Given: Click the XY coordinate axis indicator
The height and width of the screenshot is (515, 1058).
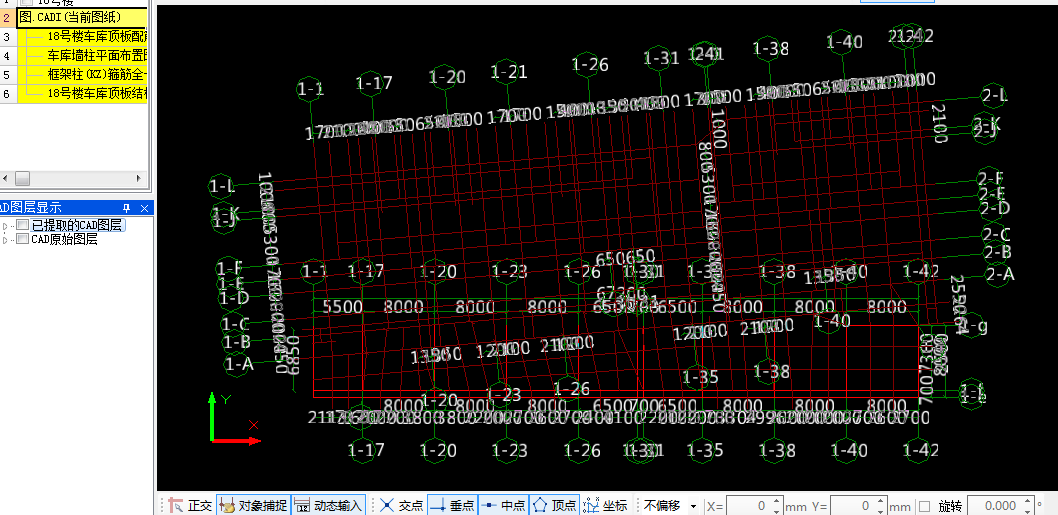Looking at the screenshot, I should (233, 418).
